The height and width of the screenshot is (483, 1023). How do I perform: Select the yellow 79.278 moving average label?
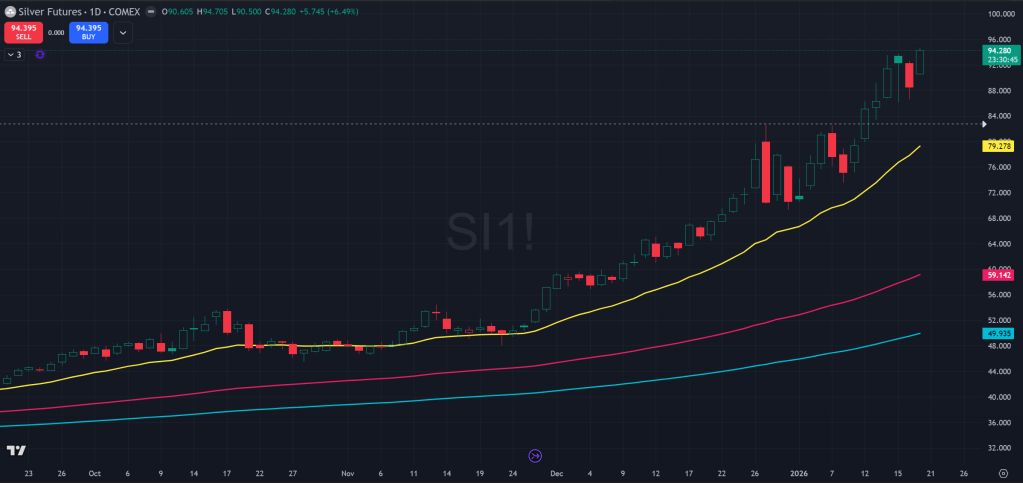(x=999, y=146)
